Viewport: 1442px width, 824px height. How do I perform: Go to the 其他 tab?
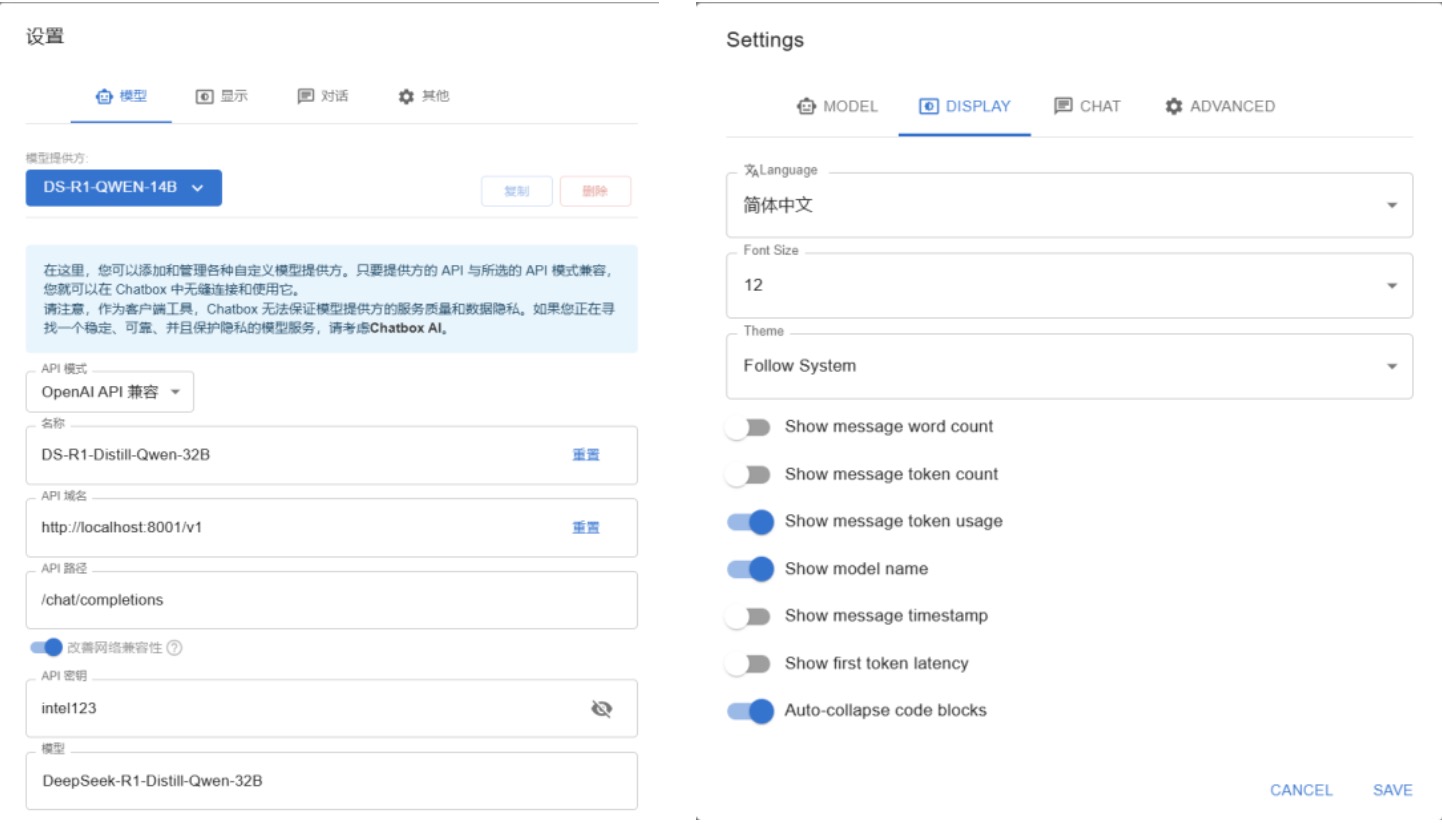(x=423, y=97)
